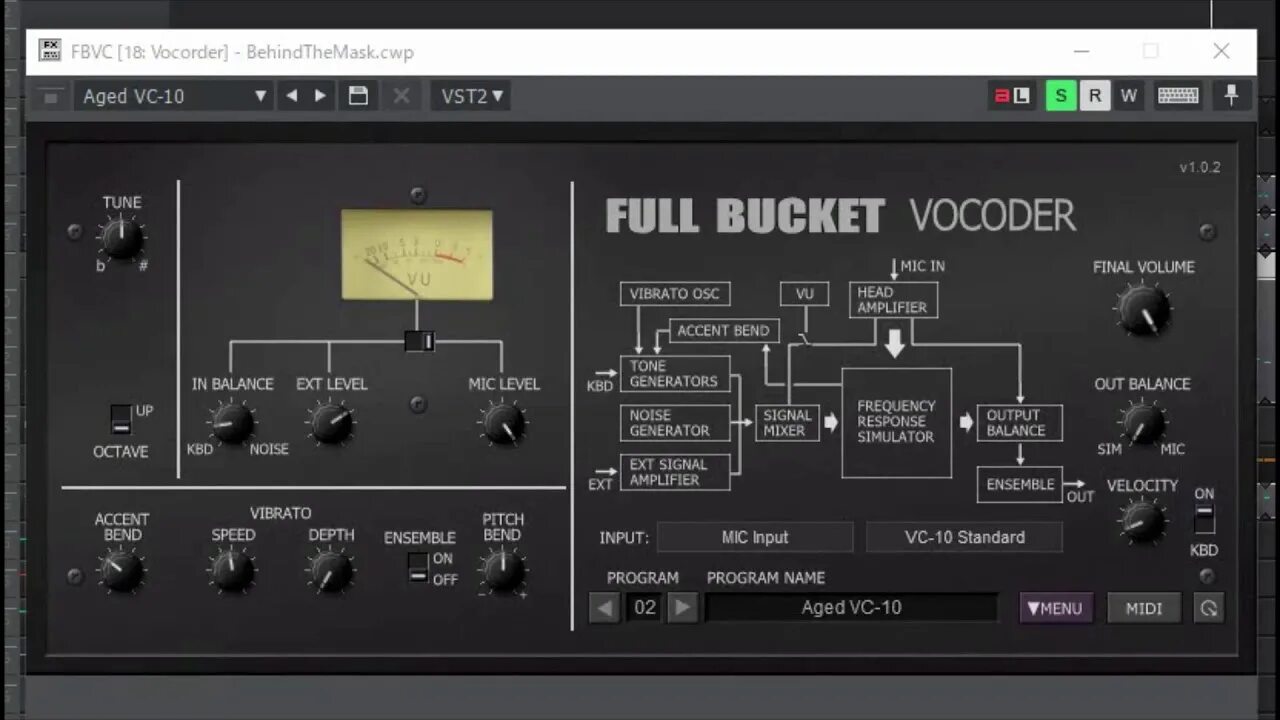Click the ACCENT BEND knob
This screenshot has width=1280, height=720.
(121, 571)
